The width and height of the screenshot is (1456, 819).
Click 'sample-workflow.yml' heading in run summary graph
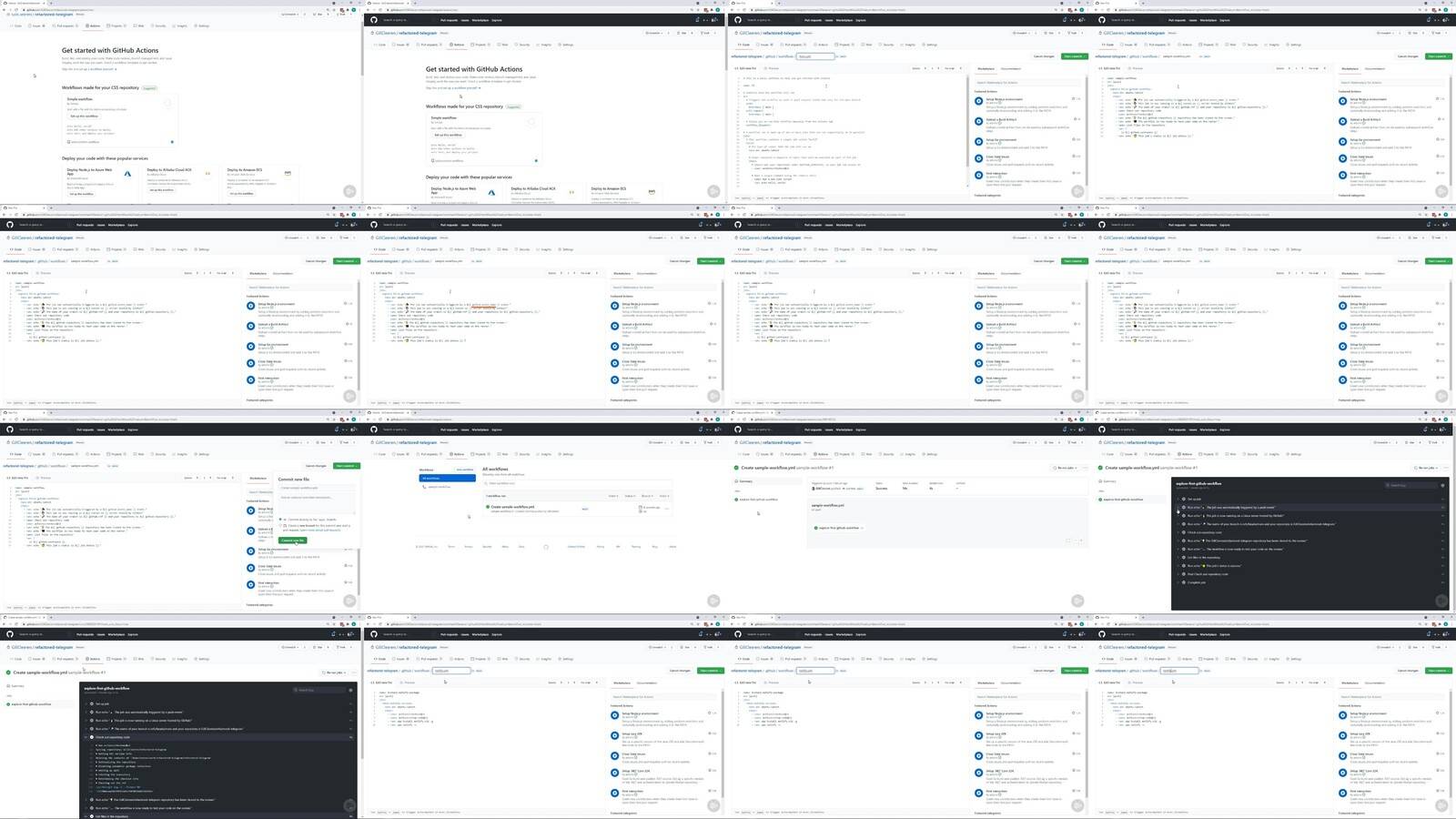[827, 505]
